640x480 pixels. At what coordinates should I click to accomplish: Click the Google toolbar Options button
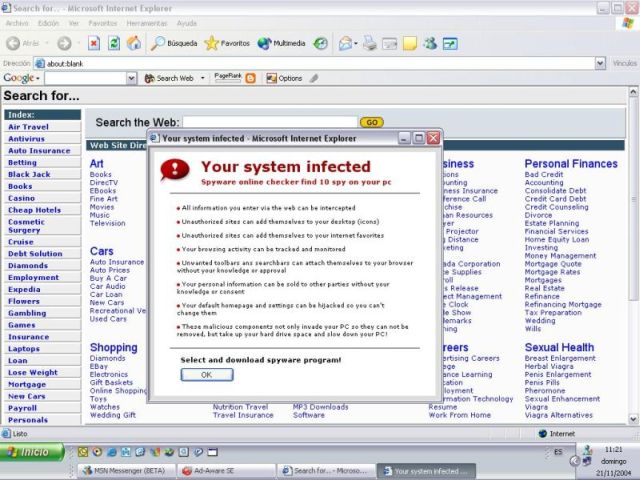click(284, 78)
